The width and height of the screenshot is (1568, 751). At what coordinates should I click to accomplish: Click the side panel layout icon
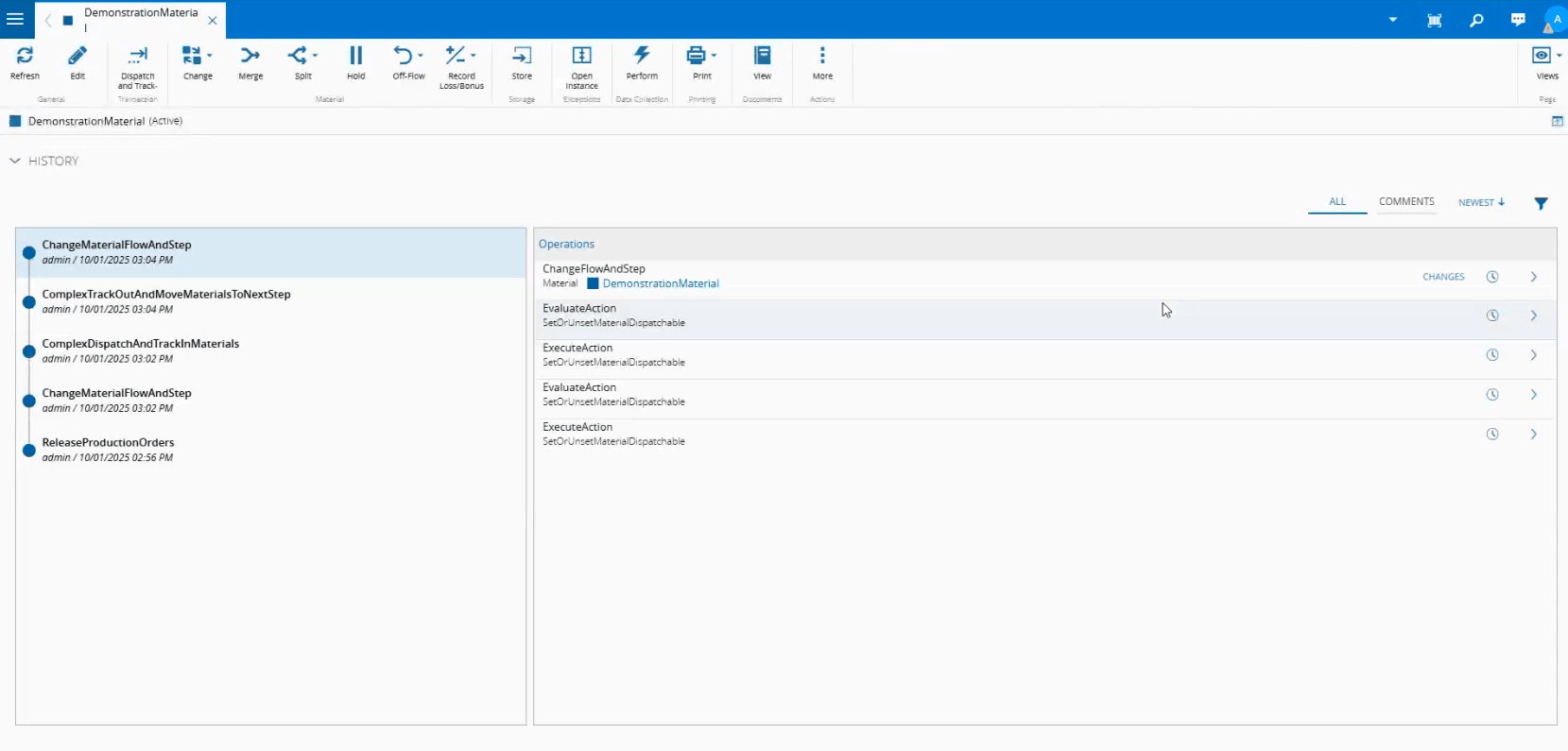point(1557,121)
